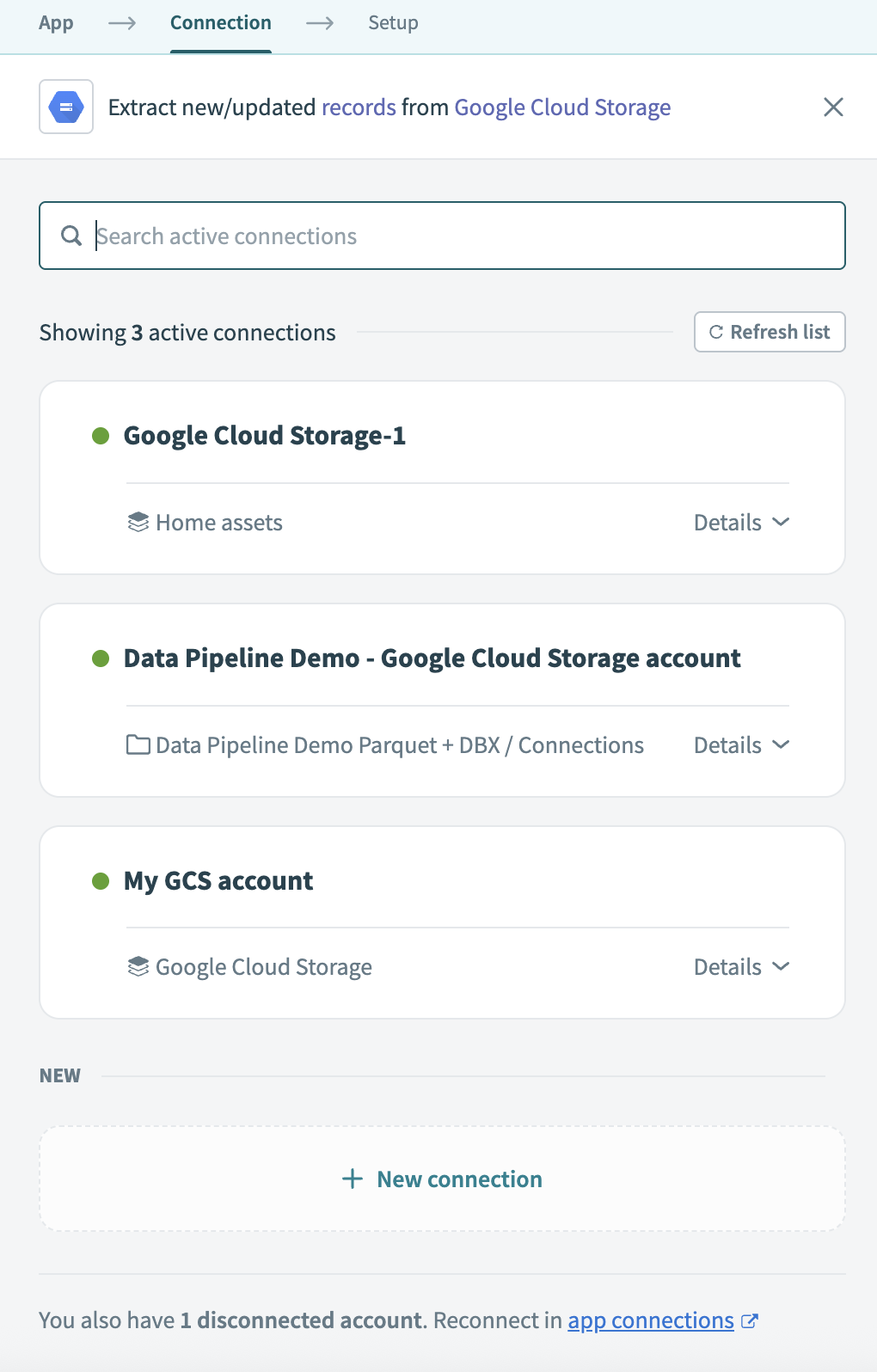The width and height of the screenshot is (877, 1372).
Task: Select the My GCS account connection
Action: click(442, 922)
